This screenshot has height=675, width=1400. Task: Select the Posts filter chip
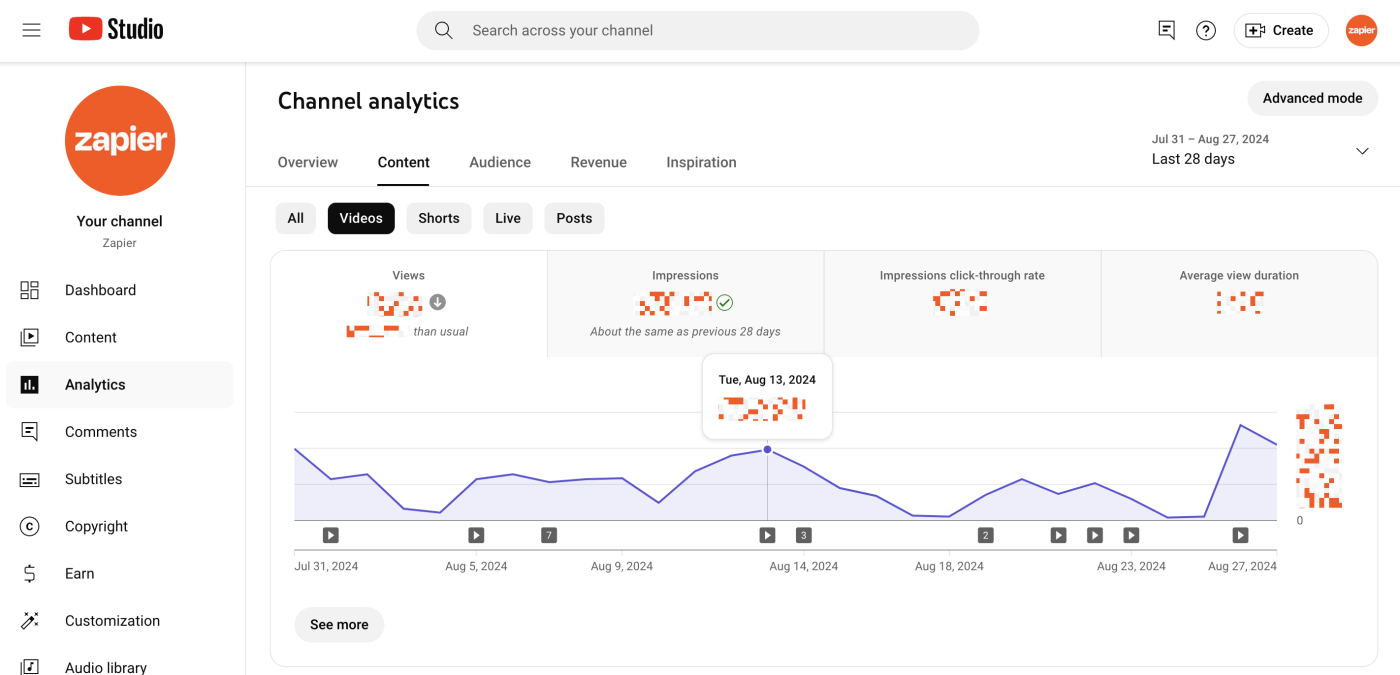pos(574,218)
